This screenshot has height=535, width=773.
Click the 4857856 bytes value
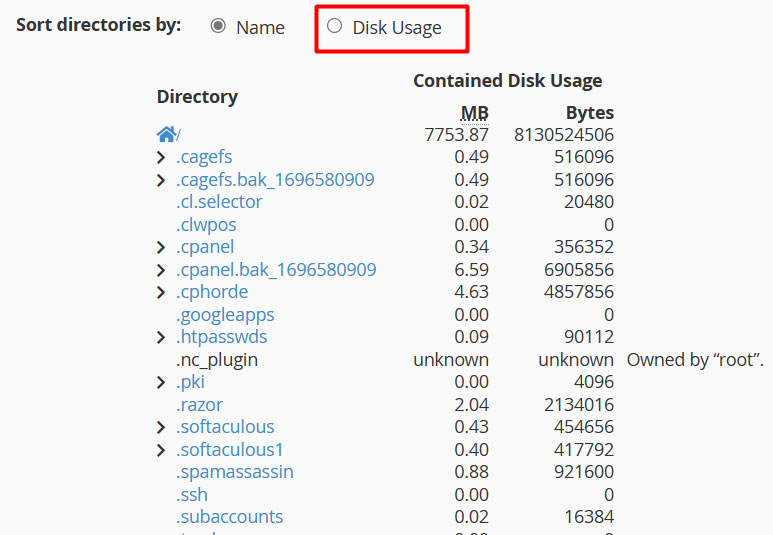(579, 291)
